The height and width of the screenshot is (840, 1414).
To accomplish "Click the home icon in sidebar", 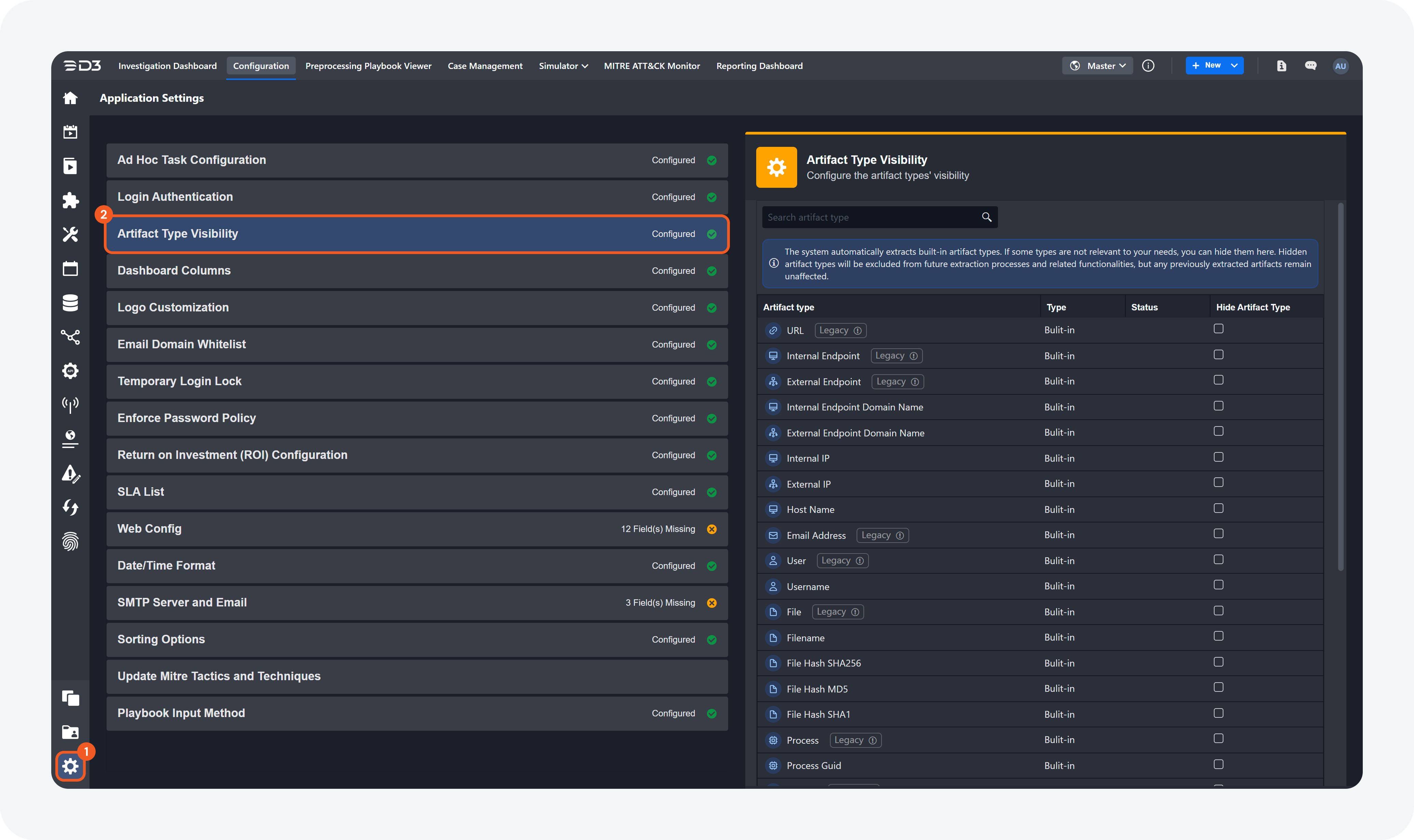I will pyautogui.click(x=70, y=98).
